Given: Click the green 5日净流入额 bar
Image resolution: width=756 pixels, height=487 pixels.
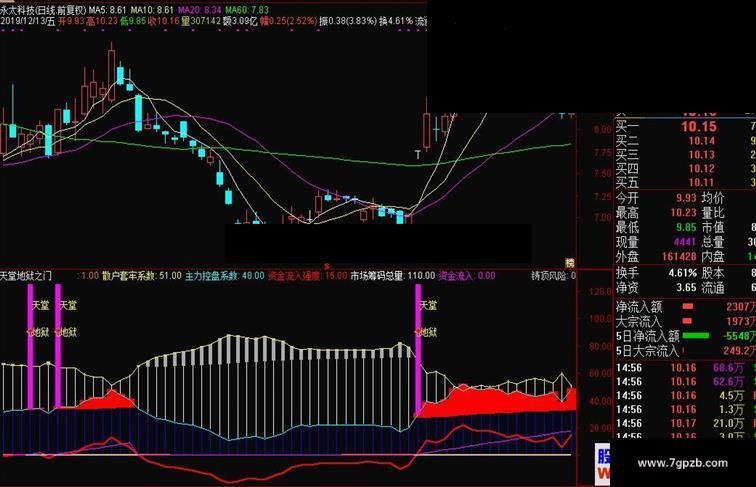Looking at the screenshot, I should (x=696, y=336).
